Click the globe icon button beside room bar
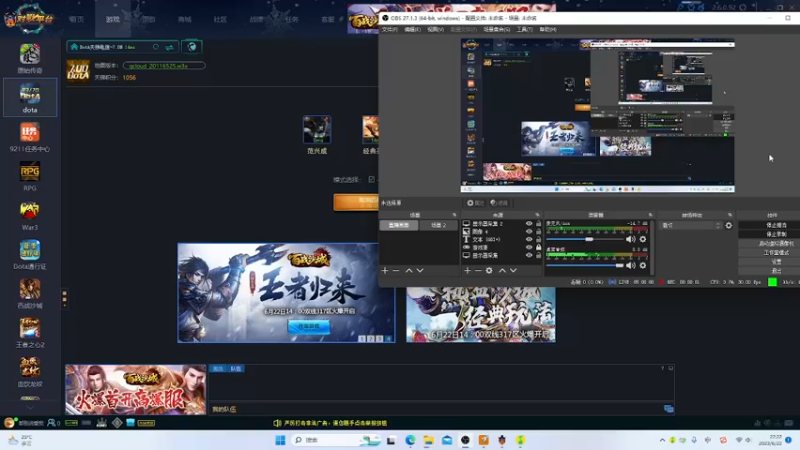 tap(192, 47)
